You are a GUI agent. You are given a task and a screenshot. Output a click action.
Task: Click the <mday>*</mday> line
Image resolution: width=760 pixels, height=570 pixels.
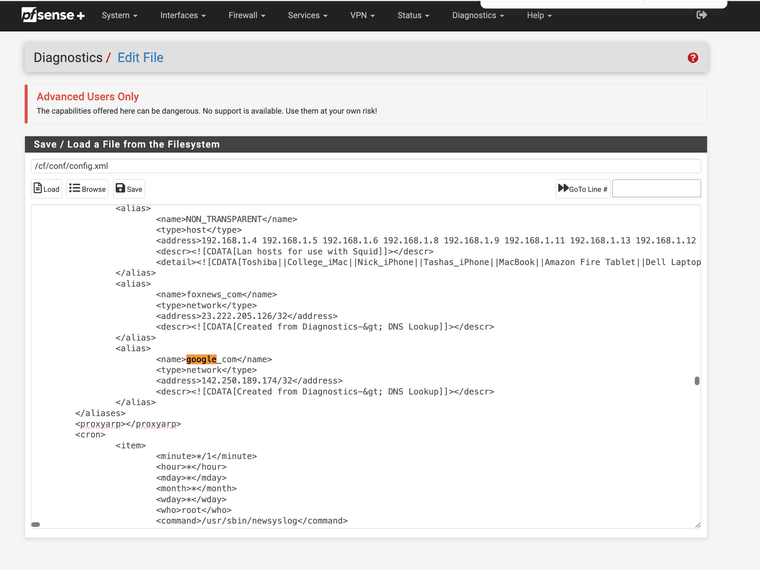(x=191, y=477)
